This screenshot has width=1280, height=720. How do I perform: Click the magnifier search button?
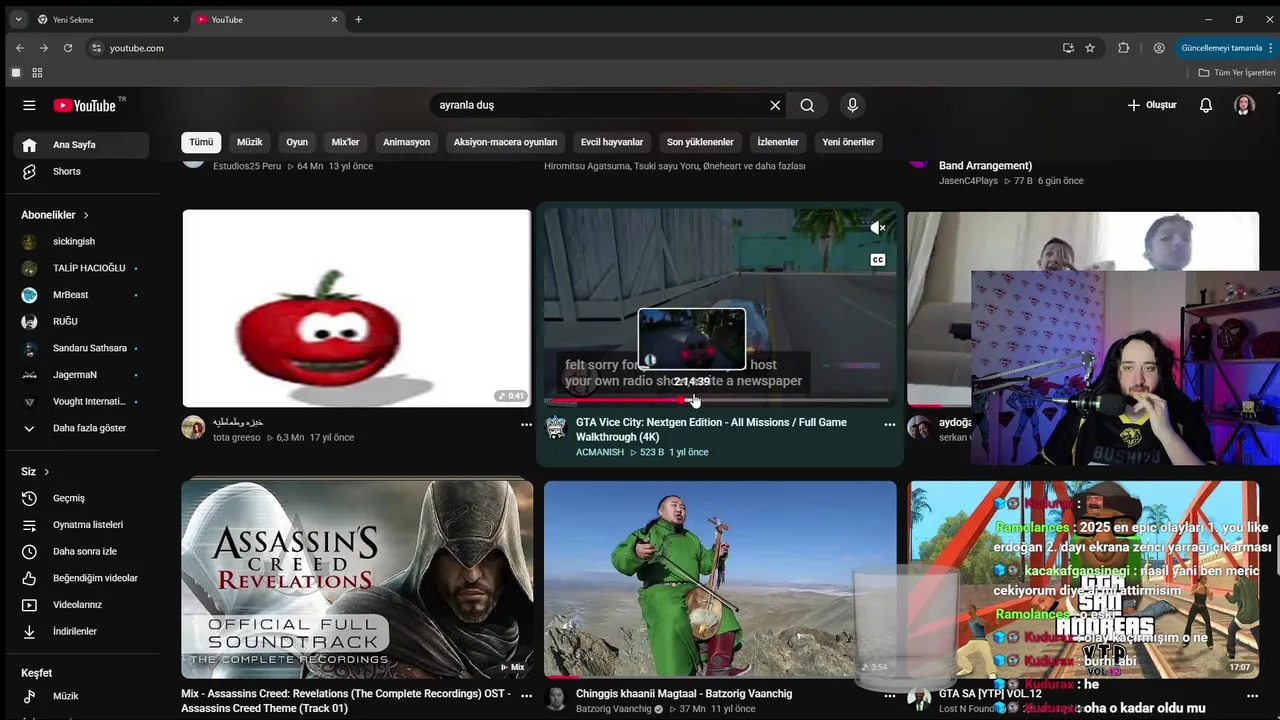807,105
